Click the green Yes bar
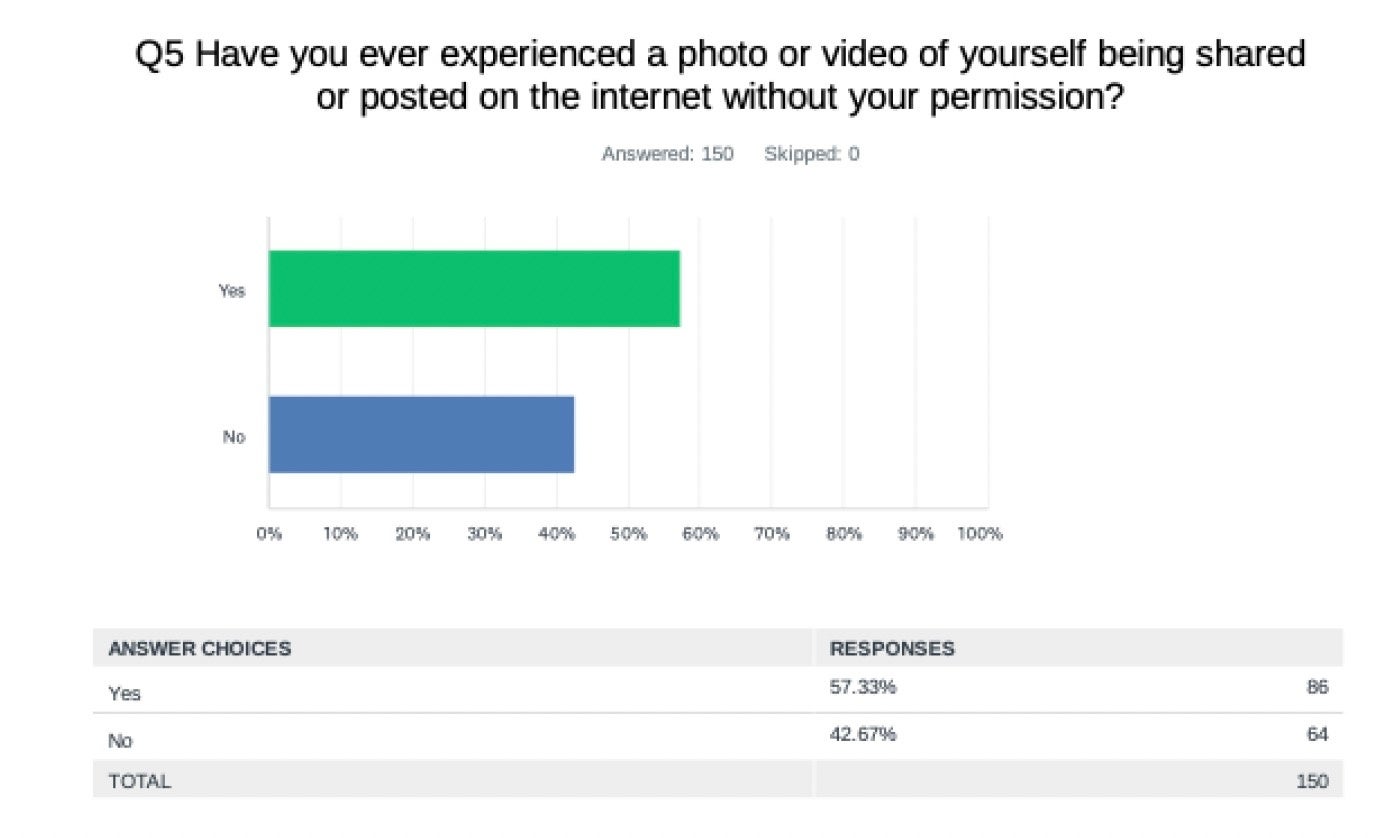The image size is (1376, 838). click(x=474, y=289)
